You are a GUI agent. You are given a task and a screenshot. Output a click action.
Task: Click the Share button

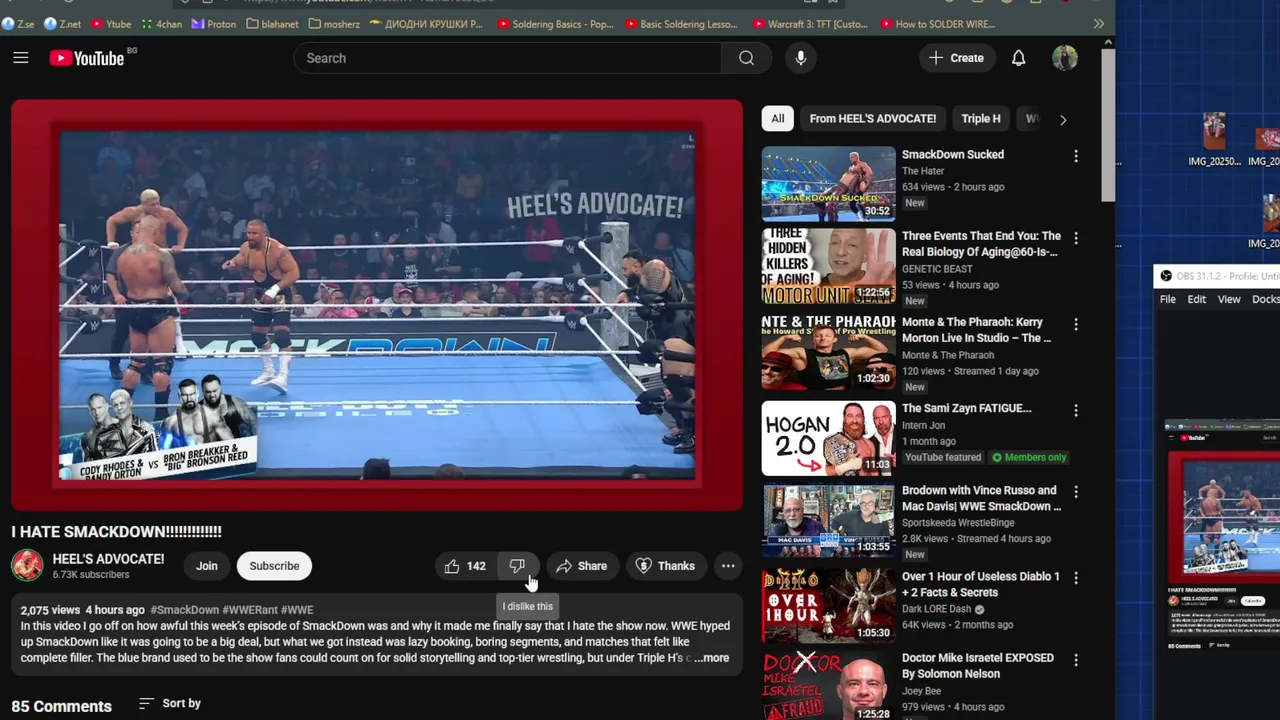582,566
